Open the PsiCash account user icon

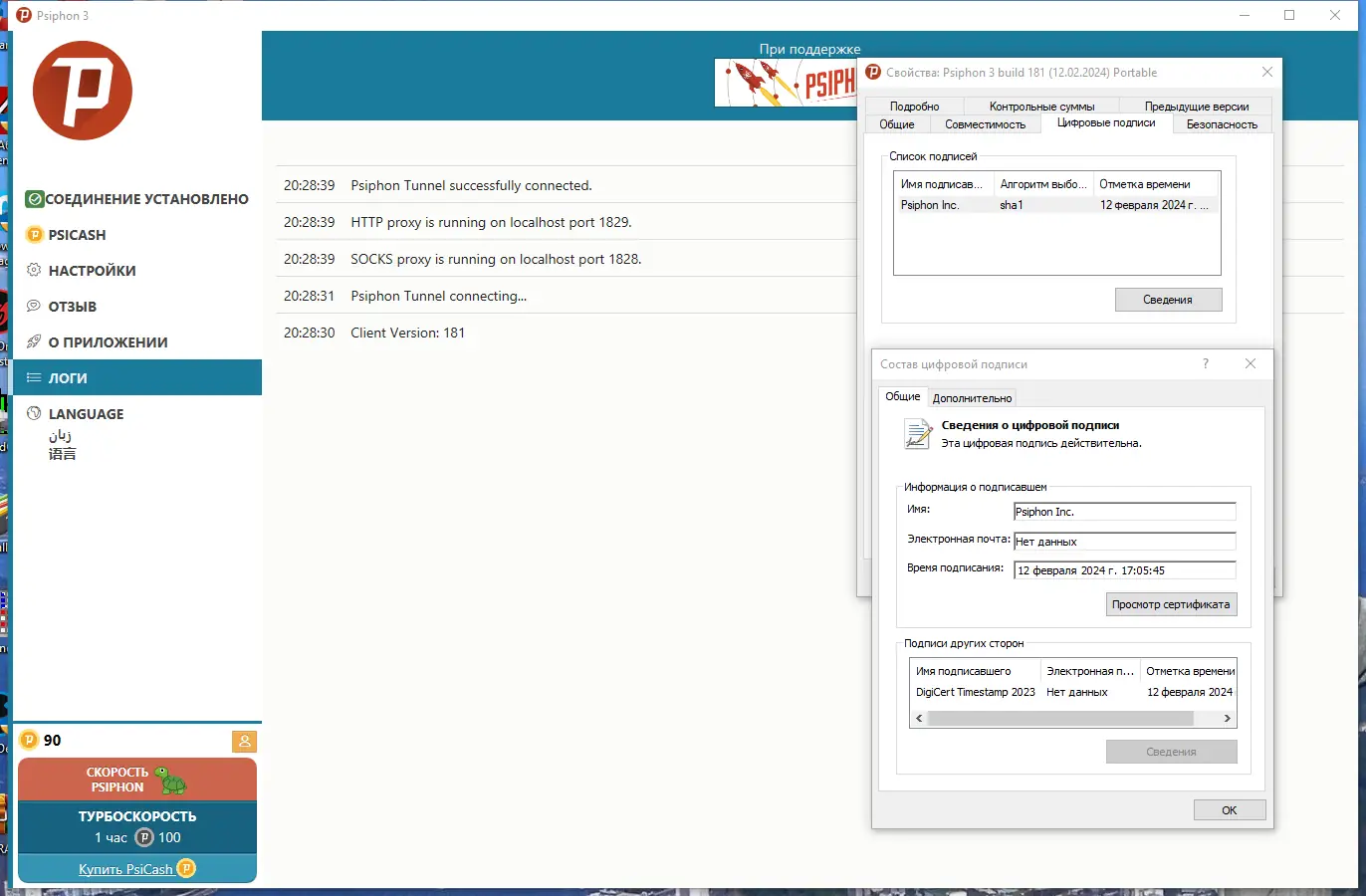(244, 741)
